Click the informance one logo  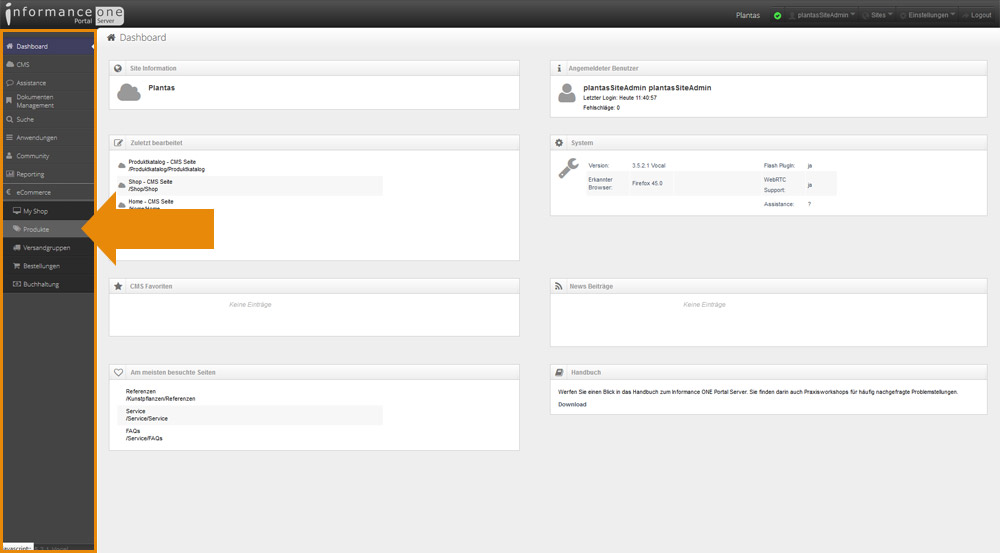pos(64,14)
